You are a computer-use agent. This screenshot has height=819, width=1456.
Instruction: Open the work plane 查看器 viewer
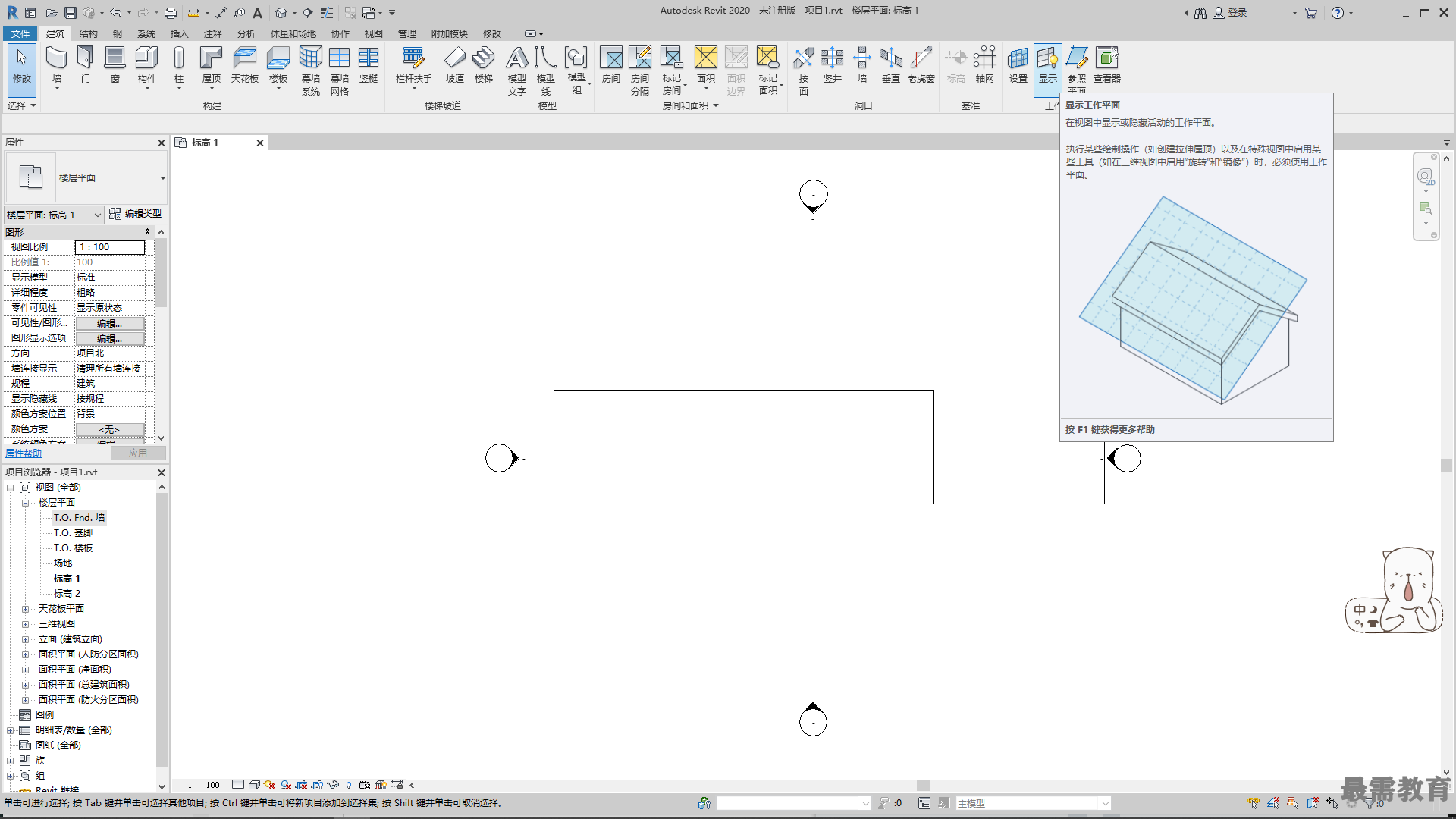tap(1107, 64)
